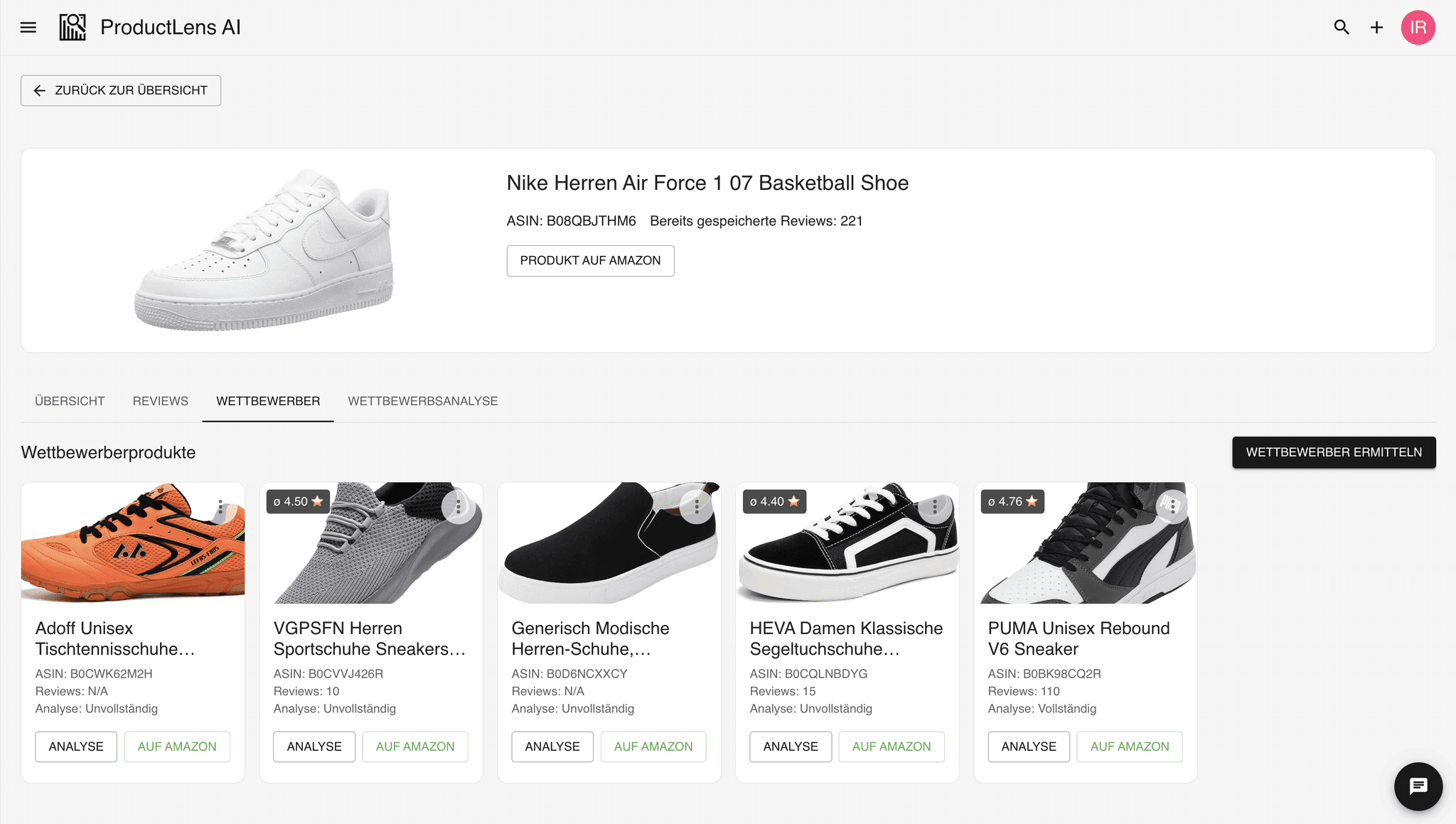Select the Wettbewerber tab
The width and height of the screenshot is (1456, 824).
(268, 401)
